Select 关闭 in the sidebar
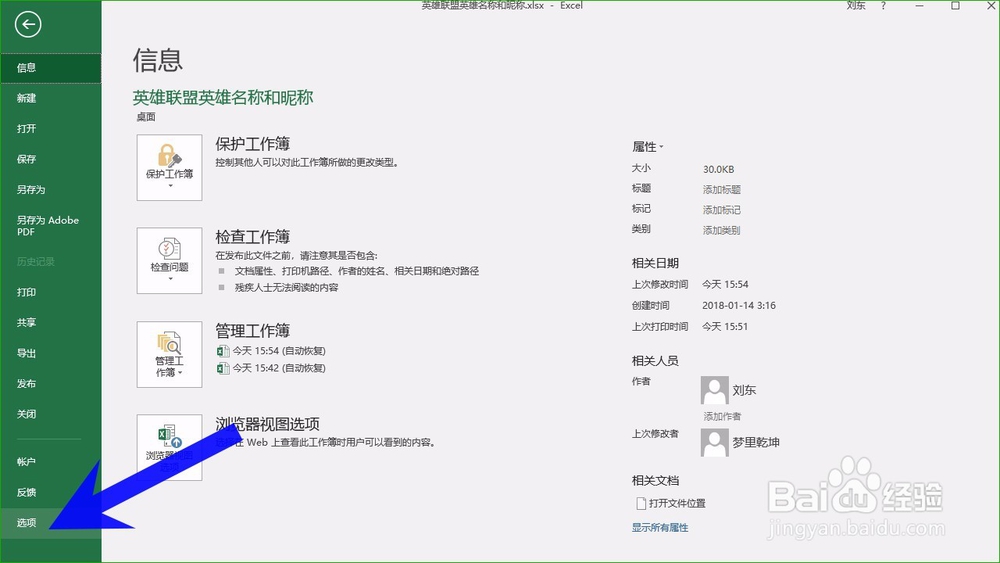Viewport: 1000px width, 563px height. coord(50,414)
